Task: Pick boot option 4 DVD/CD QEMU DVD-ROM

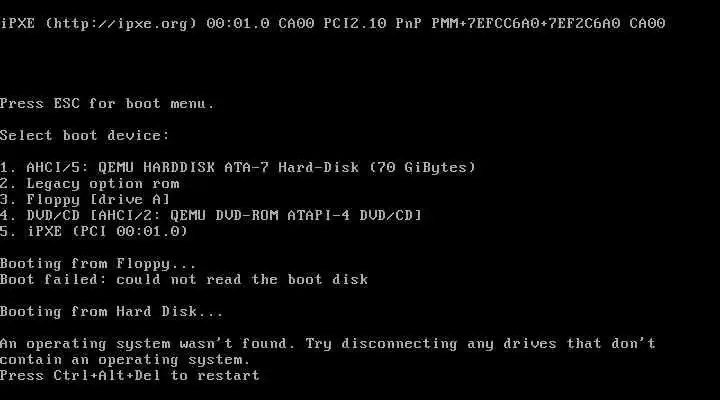Action: tap(211, 215)
